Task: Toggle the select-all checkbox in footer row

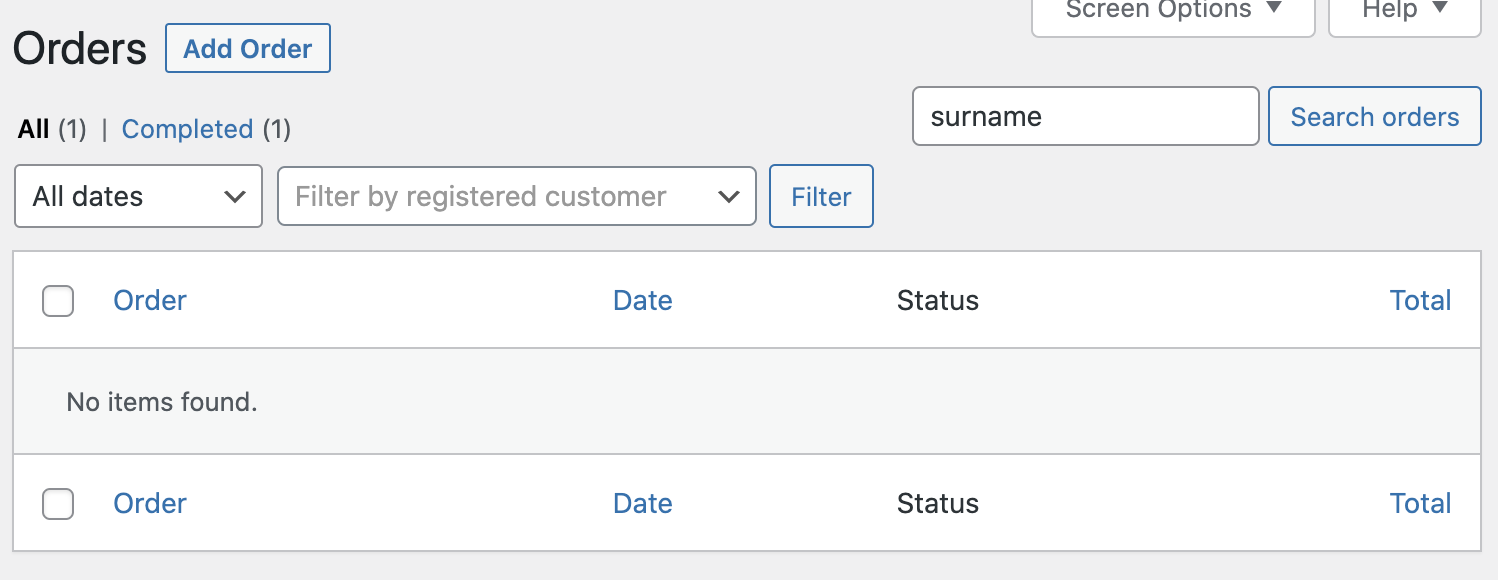Action: click(58, 504)
